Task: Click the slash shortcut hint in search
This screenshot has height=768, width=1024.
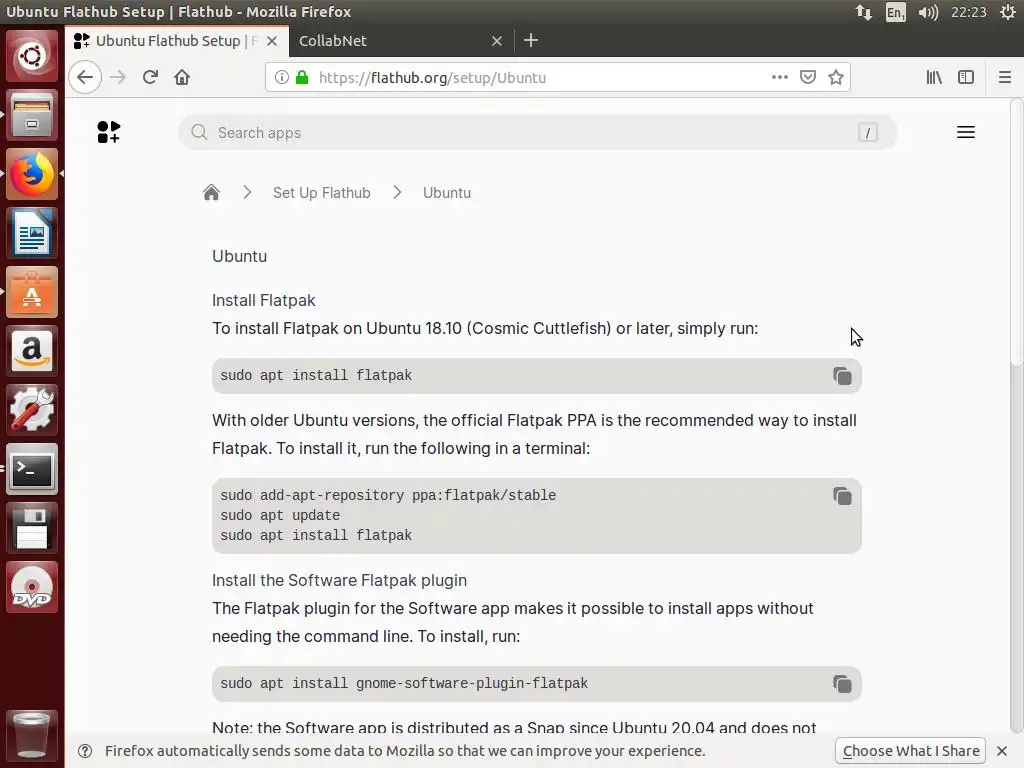Action: [867, 133]
